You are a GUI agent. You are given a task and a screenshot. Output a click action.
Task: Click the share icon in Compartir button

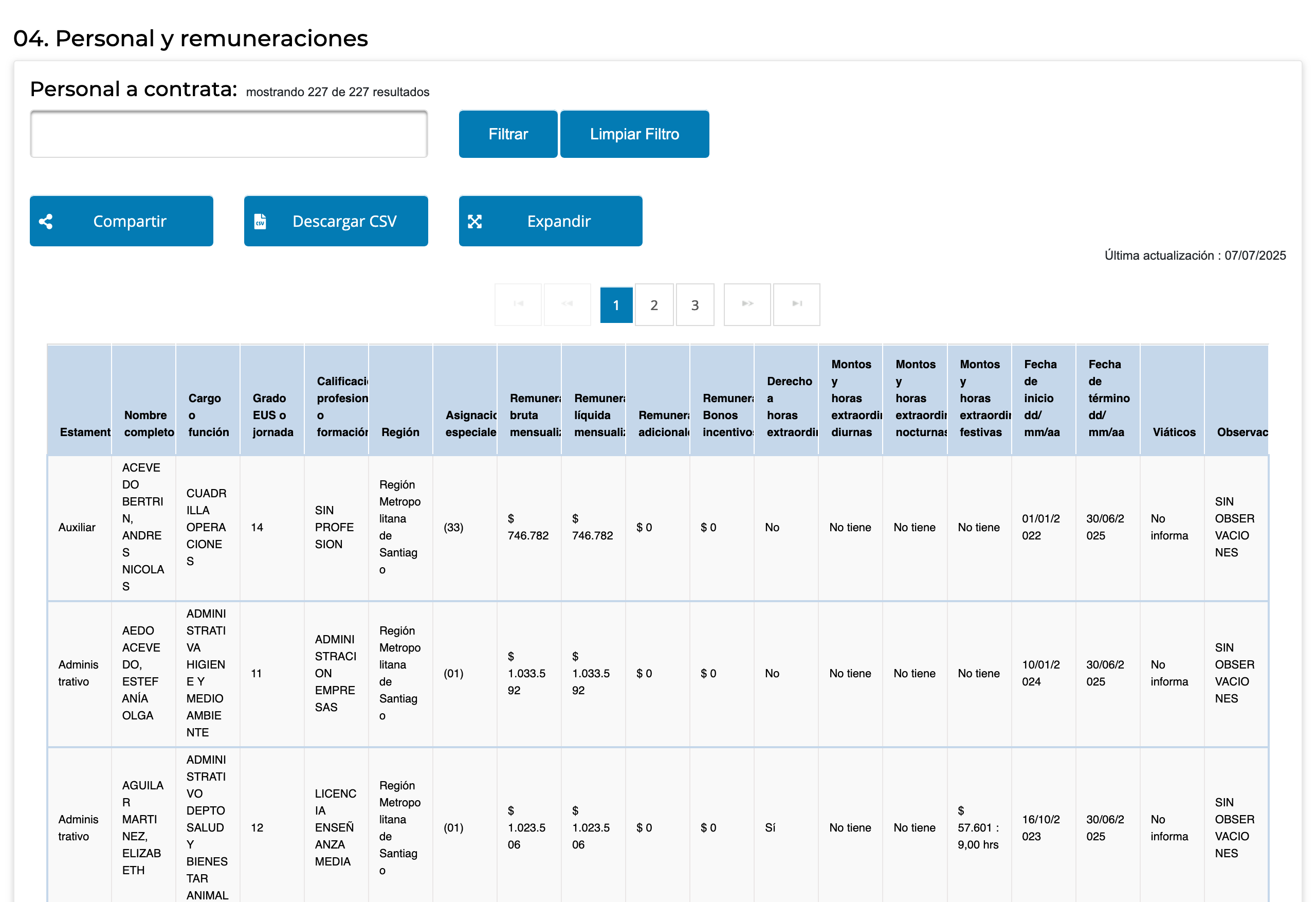[x=46, y=222]
